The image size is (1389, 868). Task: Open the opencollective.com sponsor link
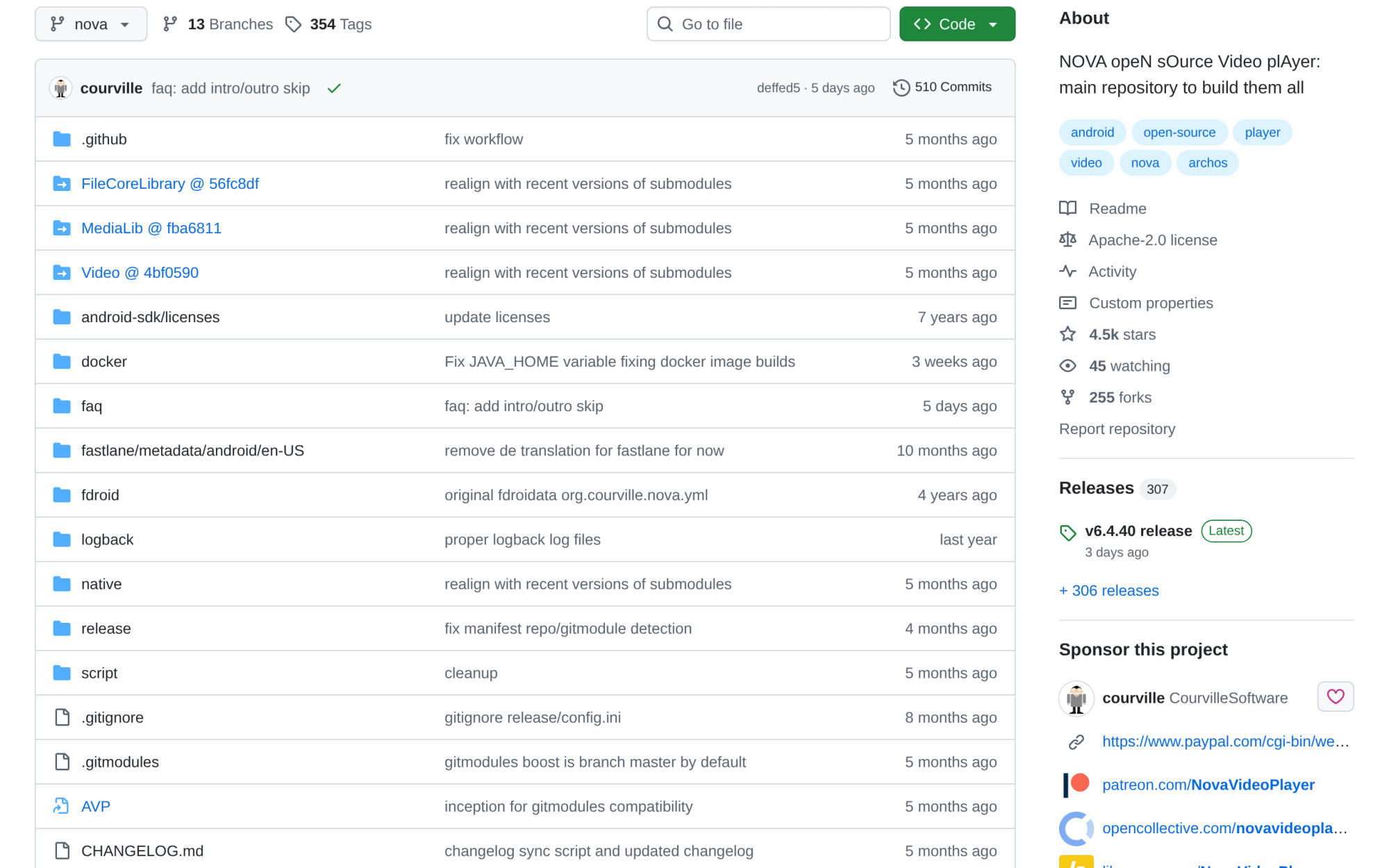[x=1224, y=828]
